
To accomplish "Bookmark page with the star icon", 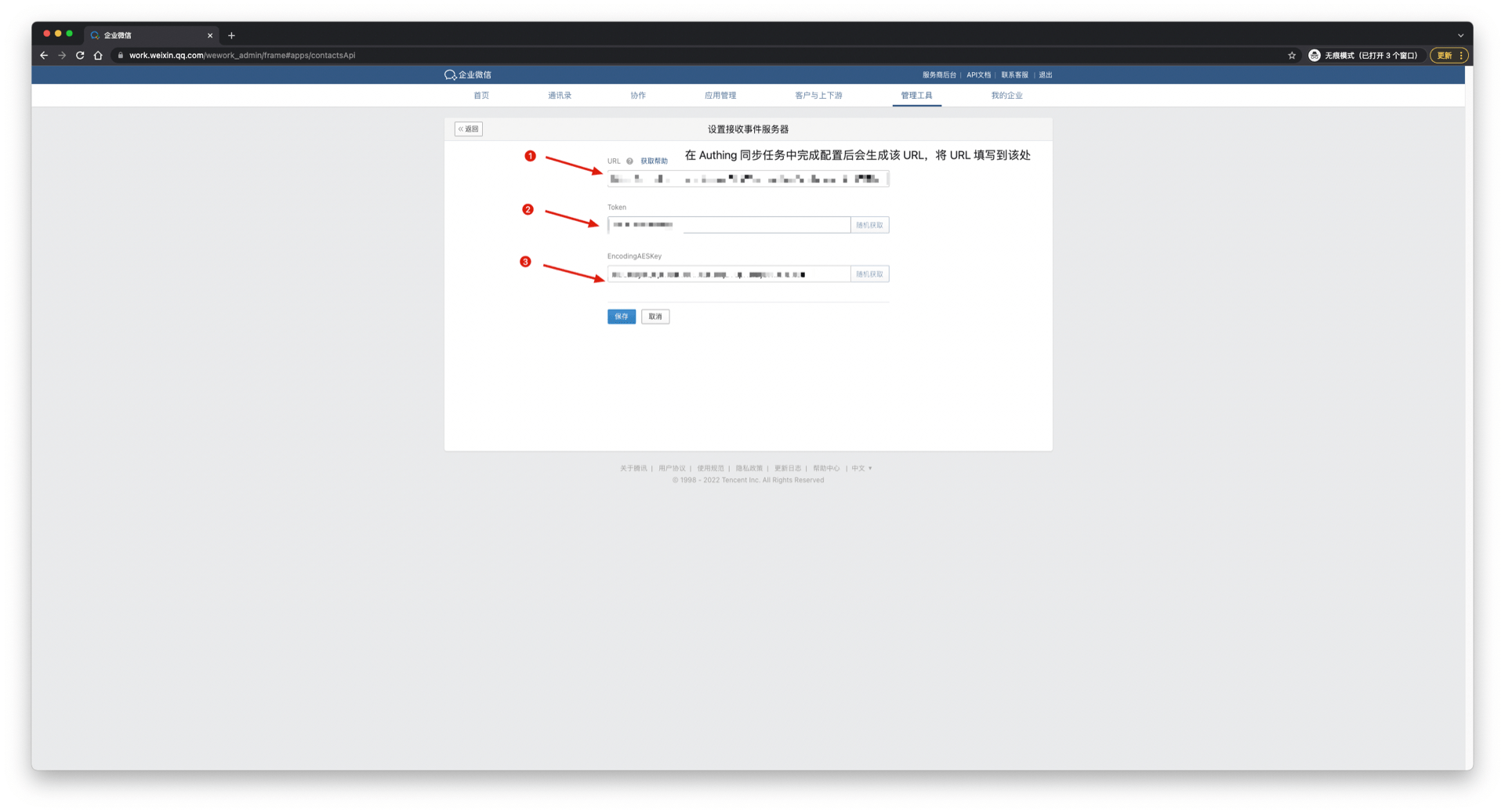I will pos(1292,56).
